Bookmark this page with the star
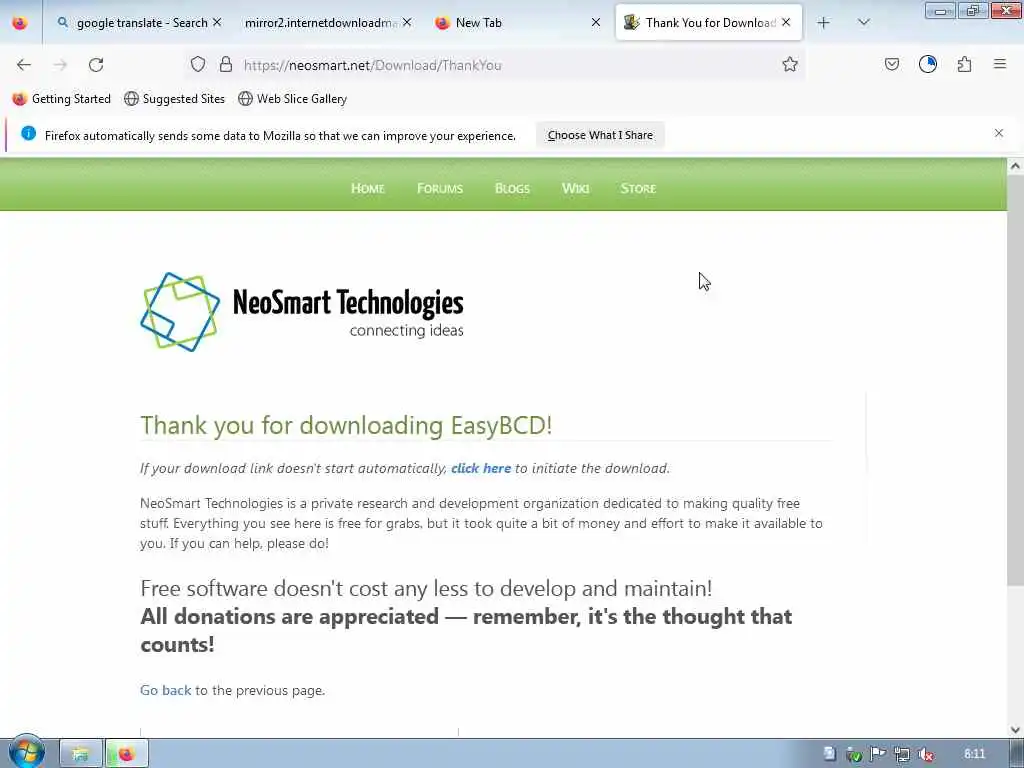Viewport: 1024px width, 768px height. click(790, 64)
